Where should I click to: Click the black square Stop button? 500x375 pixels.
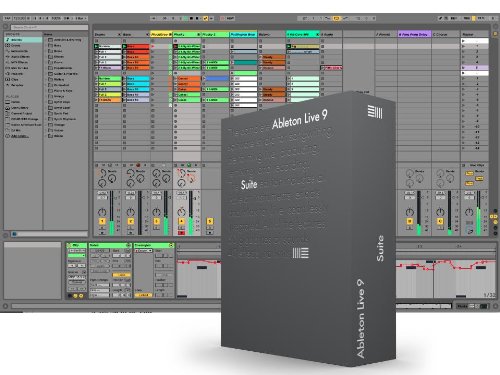191,18
